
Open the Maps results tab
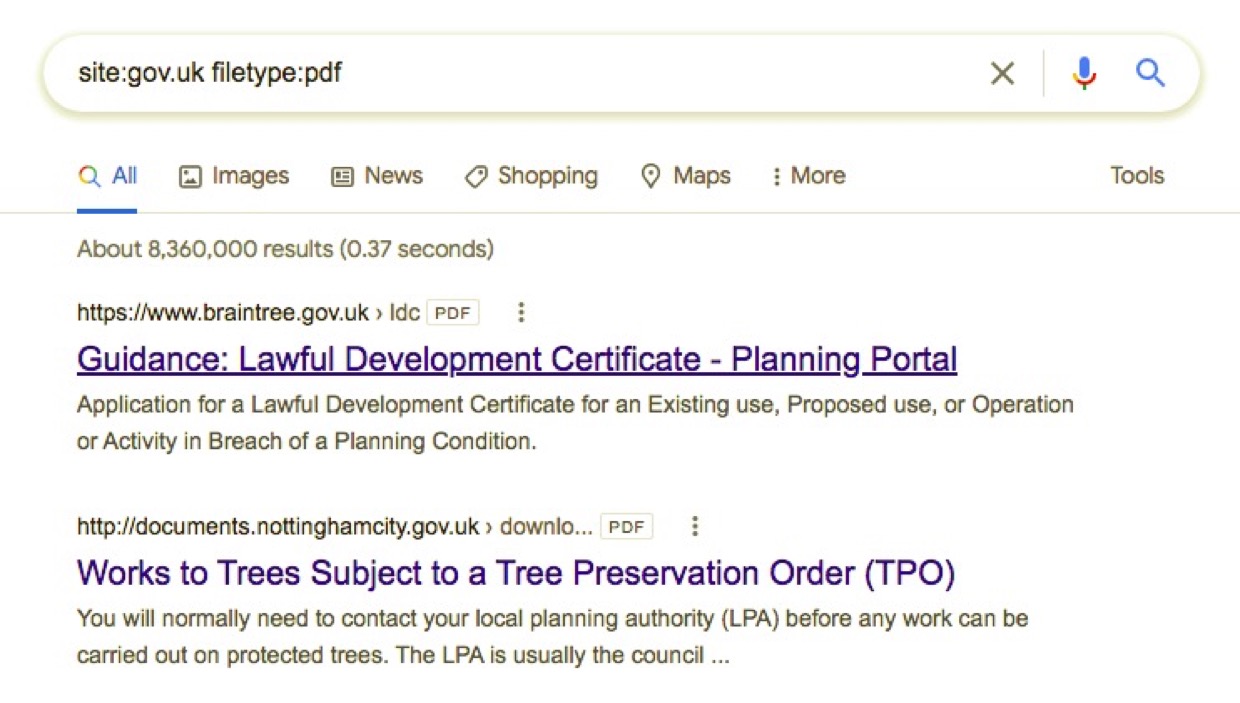point(686,176)
